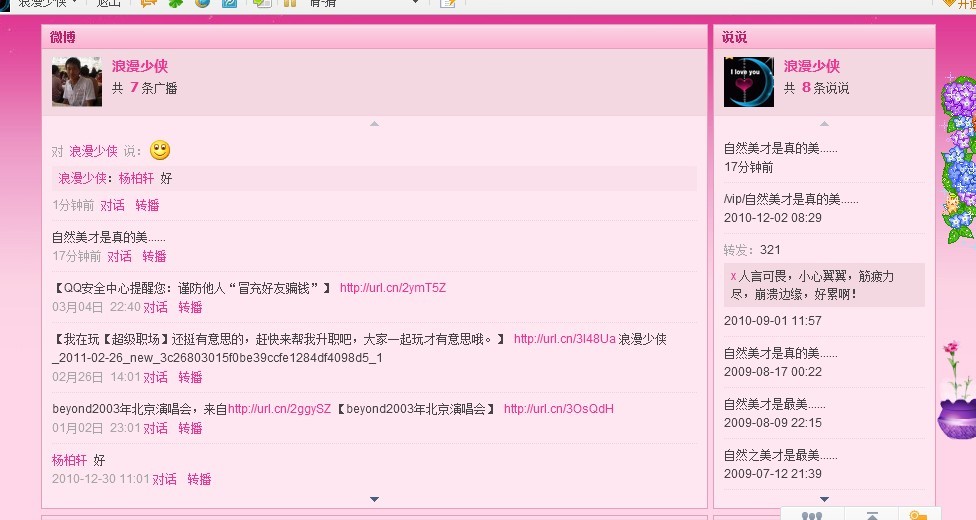Click 转播 on the 17分钟前 post
This screenshot has height=520, width=976.
(x=154, y=256)
